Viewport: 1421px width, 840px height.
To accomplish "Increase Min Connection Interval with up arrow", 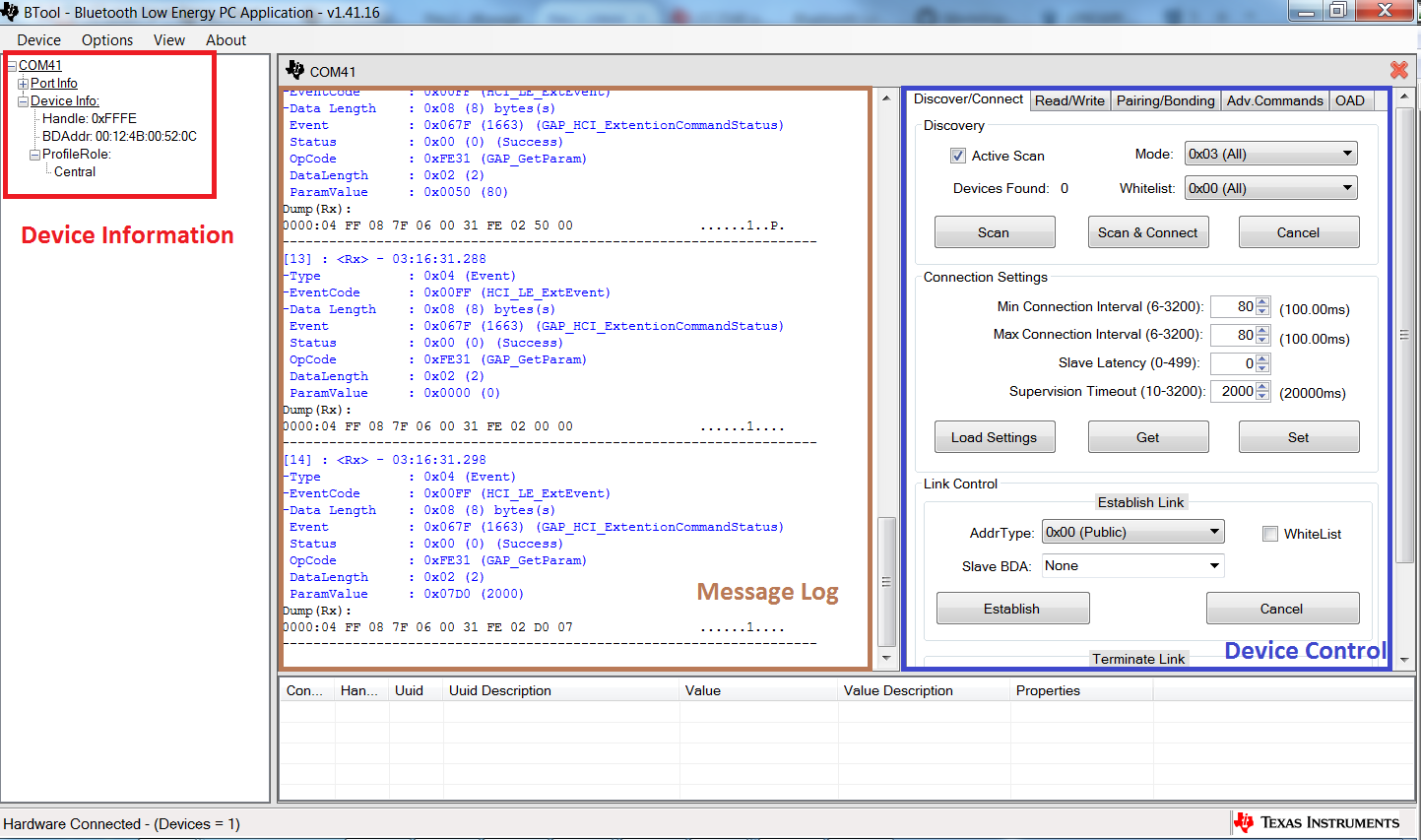I will 1262,302.
